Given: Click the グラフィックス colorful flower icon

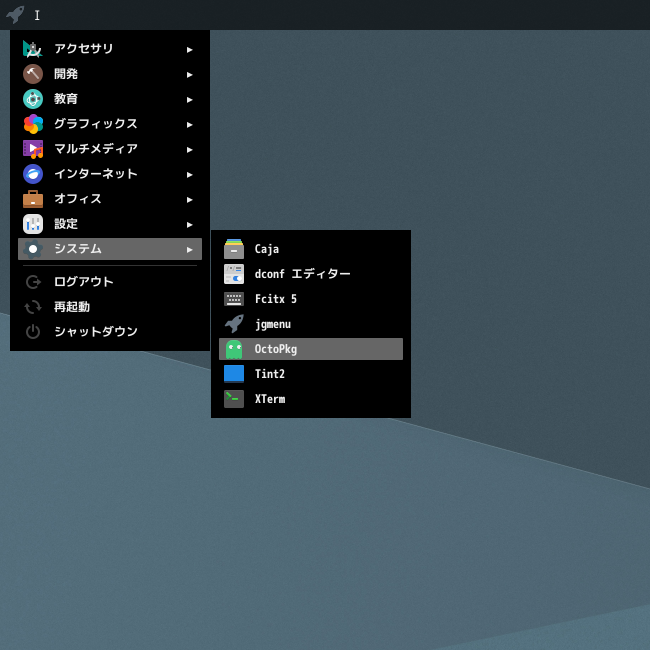Looking at the screenshot, I should 33,124.
